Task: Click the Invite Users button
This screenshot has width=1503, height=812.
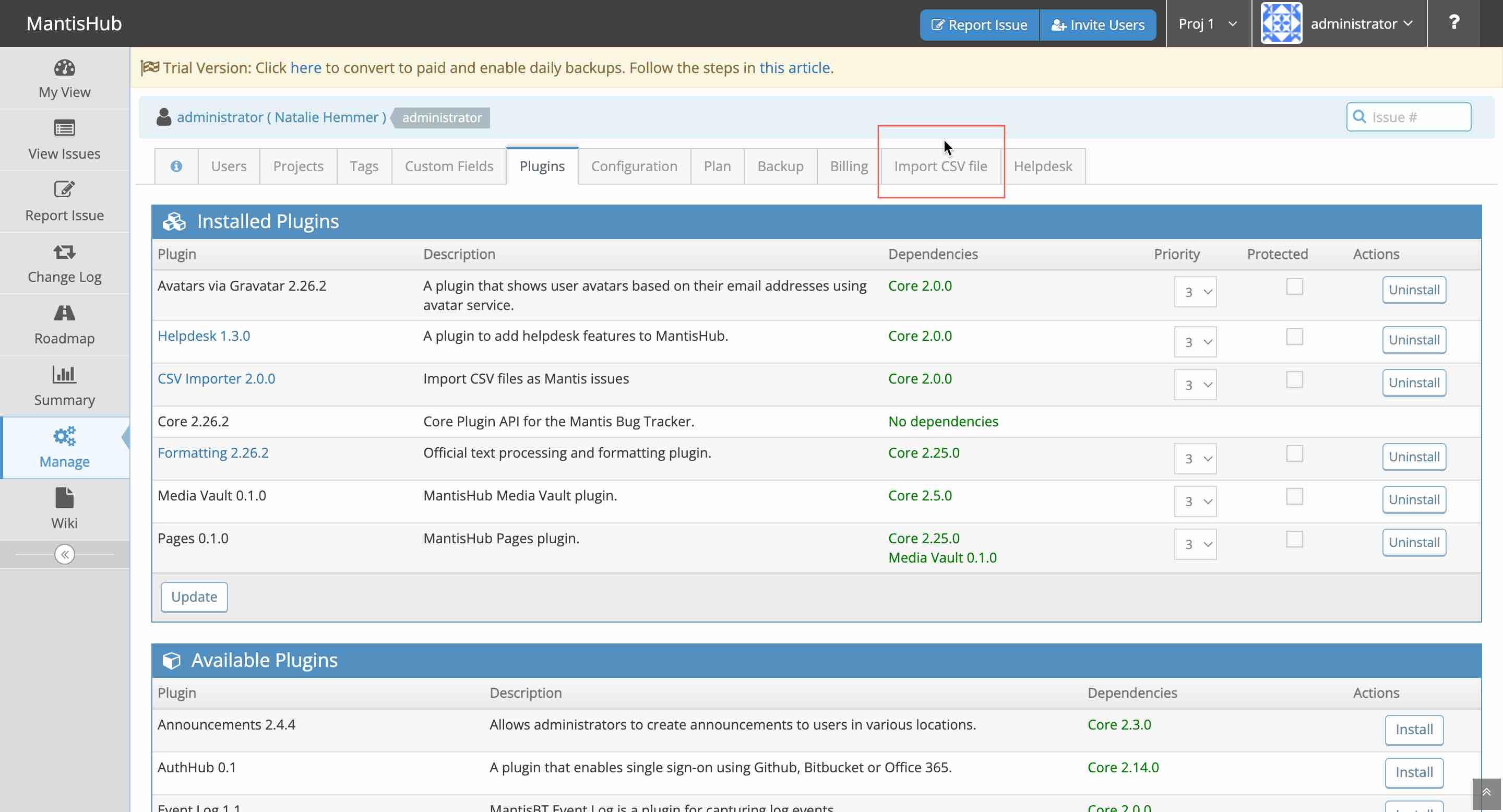Action: tap(1098, 25)
